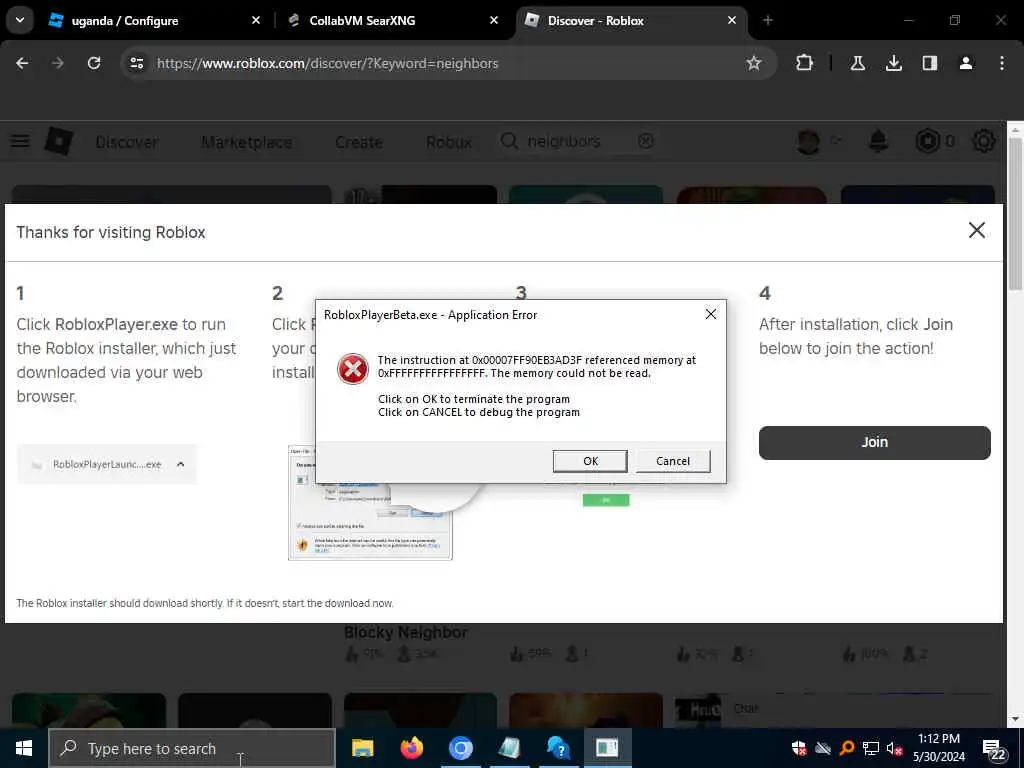Open the Downloads icon in toolbar
The image size is (1024, 768).
(893, 63)
